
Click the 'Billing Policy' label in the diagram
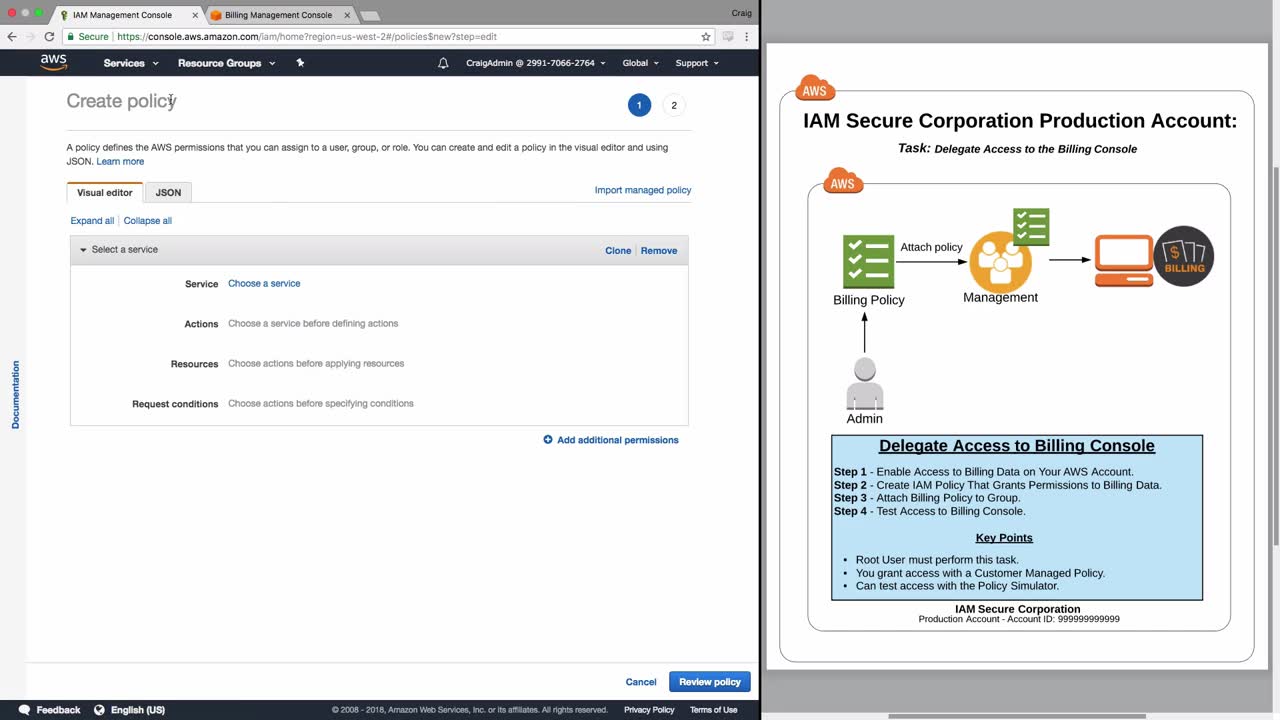[869, 300]
